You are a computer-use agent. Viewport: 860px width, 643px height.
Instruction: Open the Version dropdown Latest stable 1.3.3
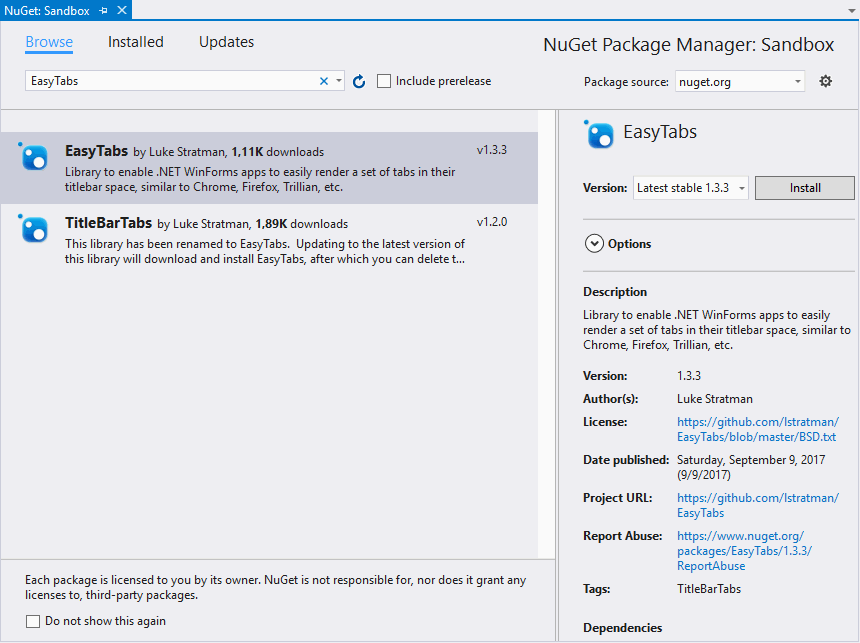691,188
